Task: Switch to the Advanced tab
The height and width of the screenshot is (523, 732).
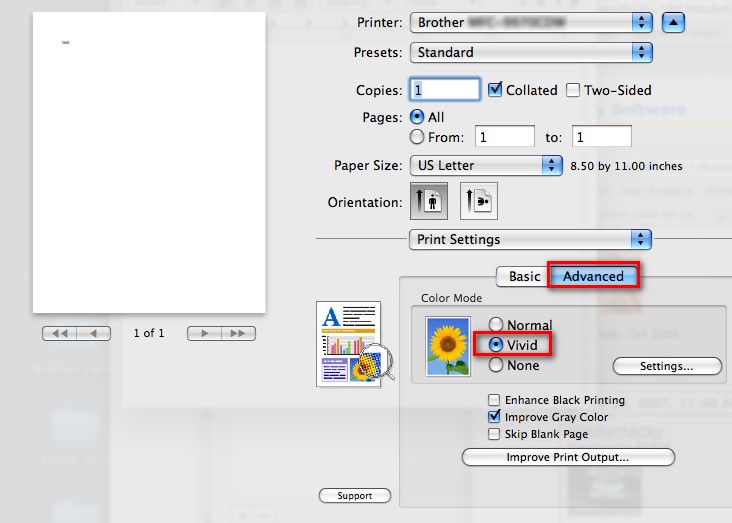Action: 593,276
